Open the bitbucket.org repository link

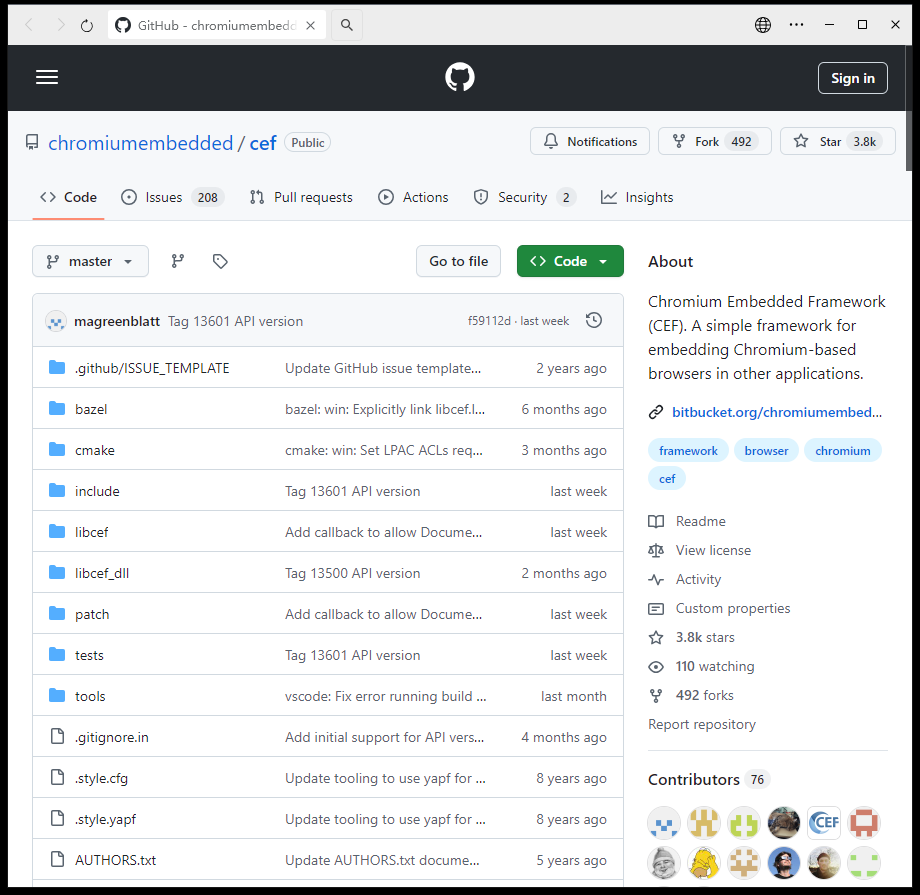tap(776, 412)
